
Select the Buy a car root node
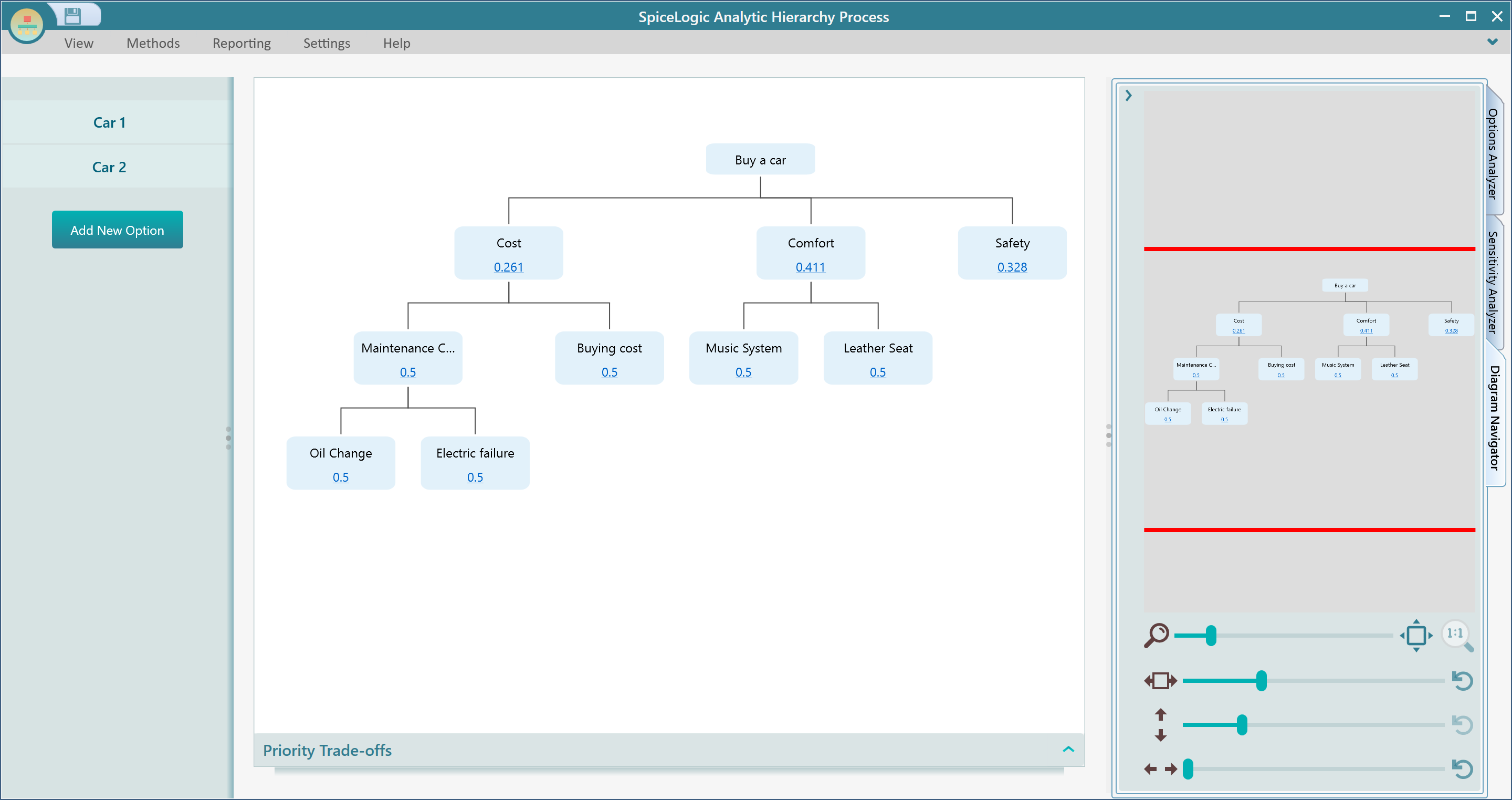(x=760, y=159)
